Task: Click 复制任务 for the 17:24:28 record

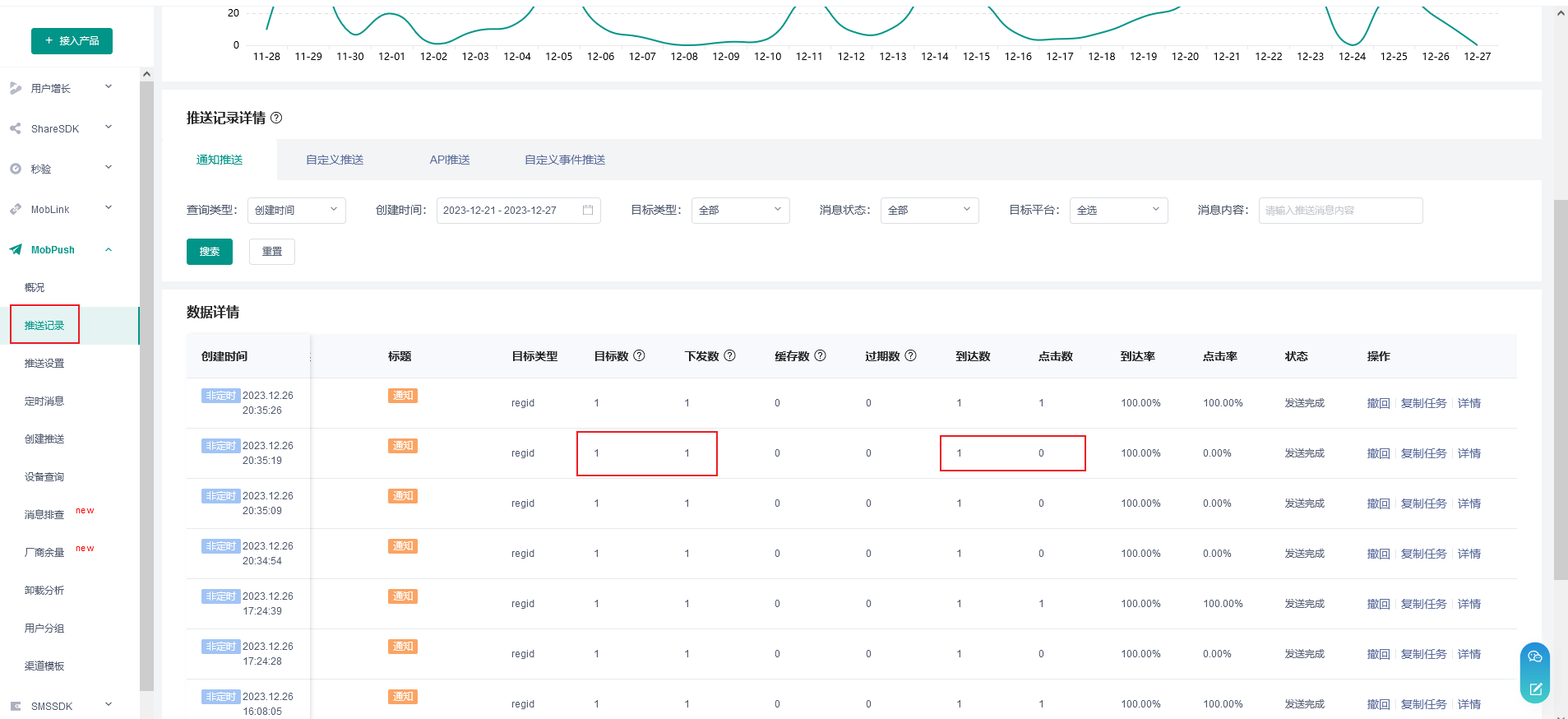Action: click(1424, 654)
